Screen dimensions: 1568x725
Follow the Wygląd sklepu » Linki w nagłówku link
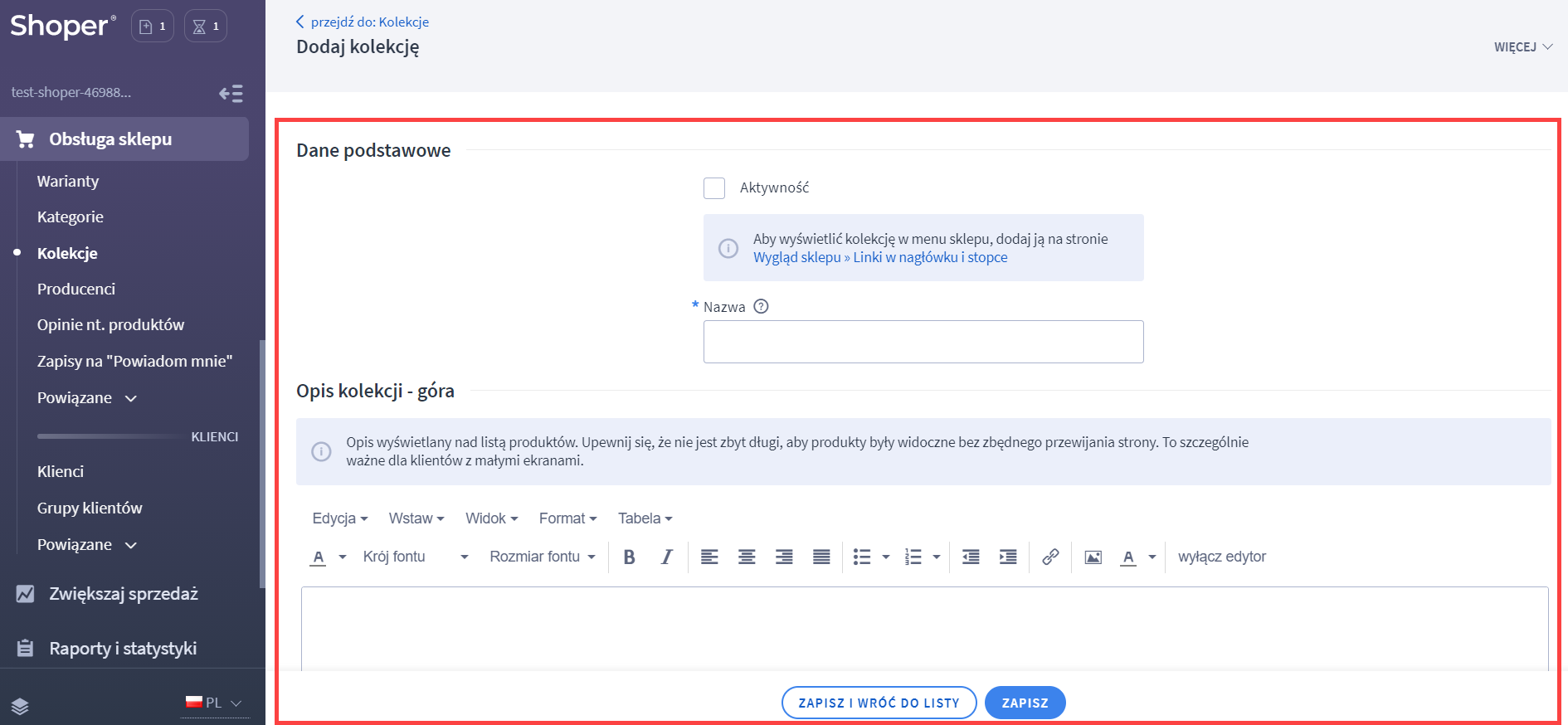click(880, 258)
